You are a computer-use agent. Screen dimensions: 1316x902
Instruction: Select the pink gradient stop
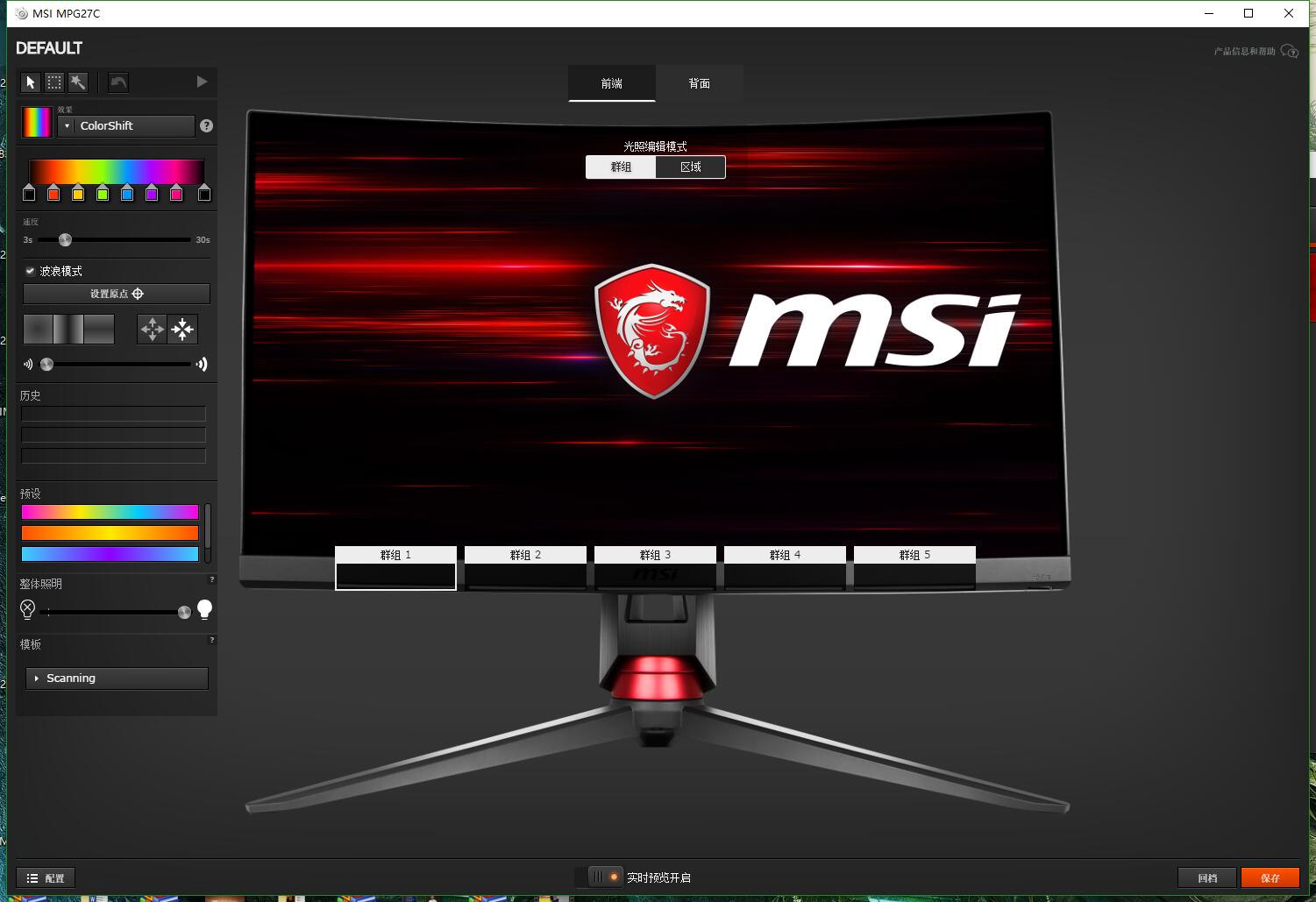pos(176,193)
